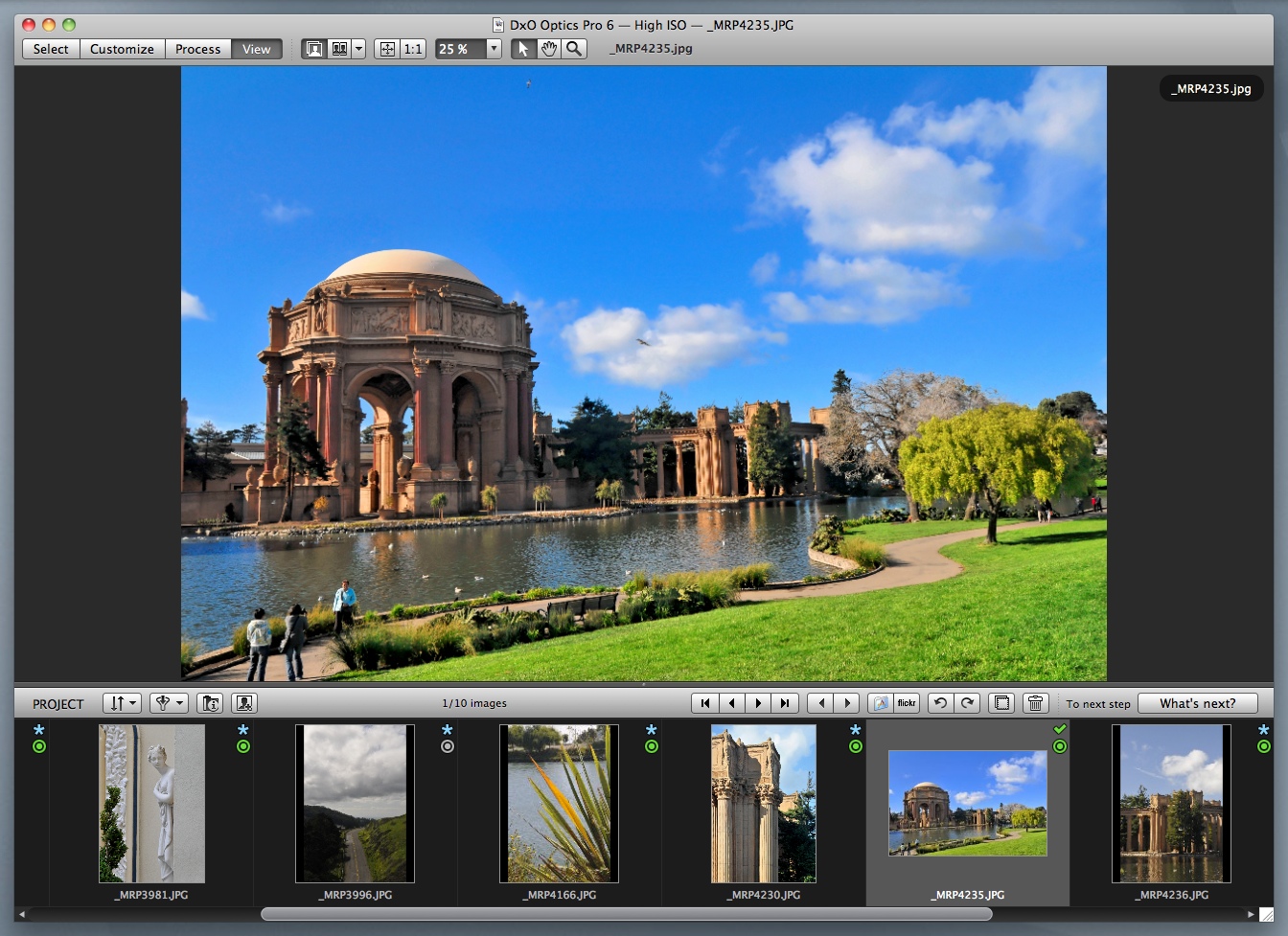Open the sort order dropdown in the project bar
This screenshot has width=1288, height=936.
[122, 703]
